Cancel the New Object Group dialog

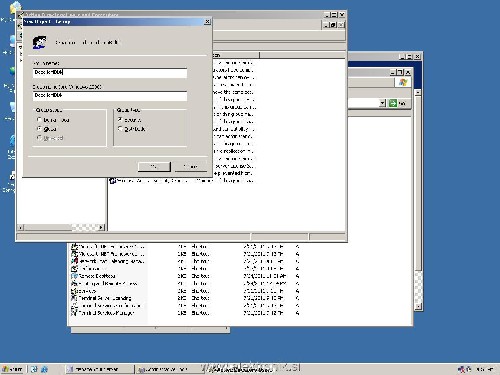click(x=191, y=166)
